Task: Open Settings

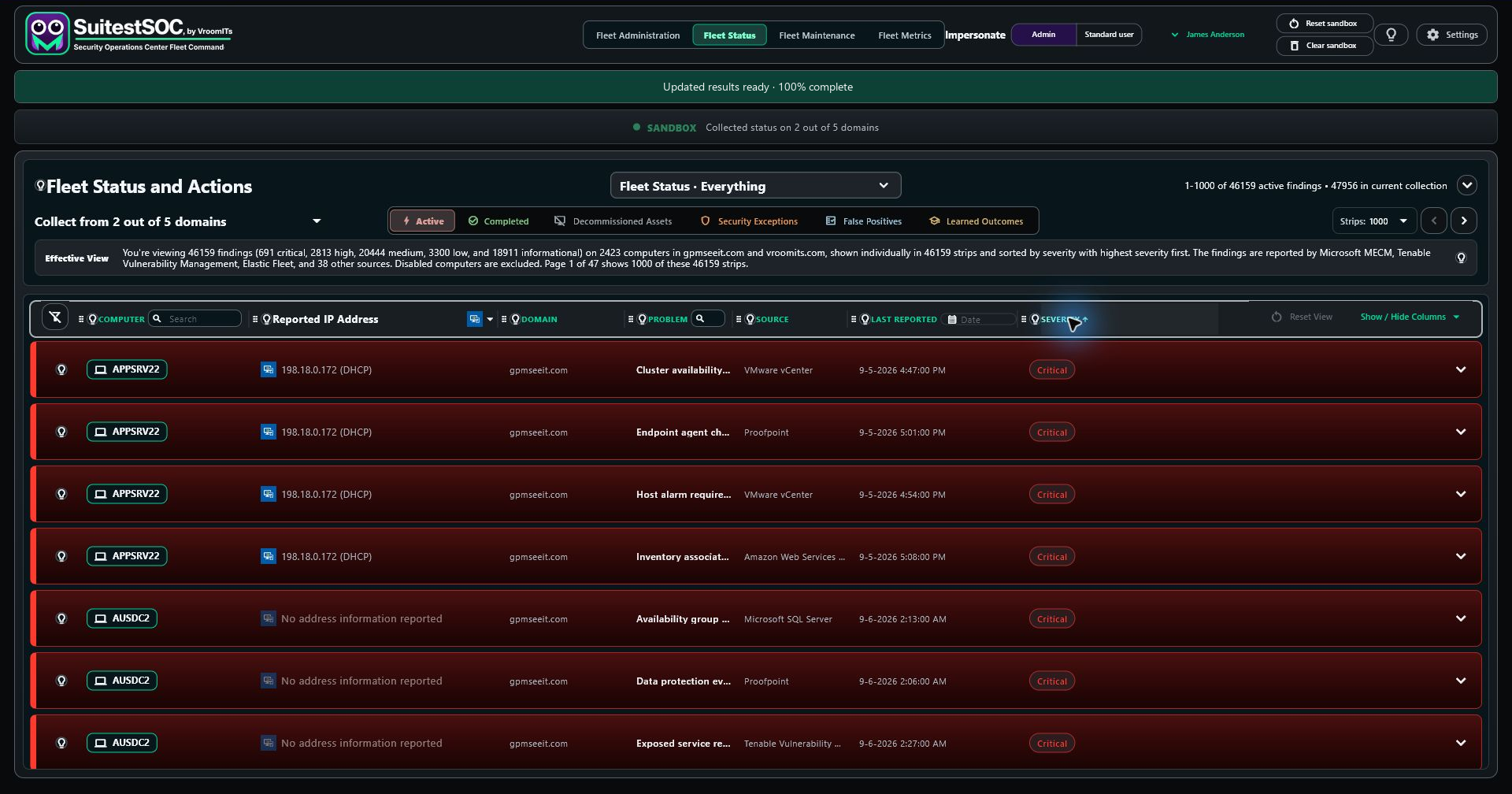Action: [x=1452, y=35]
